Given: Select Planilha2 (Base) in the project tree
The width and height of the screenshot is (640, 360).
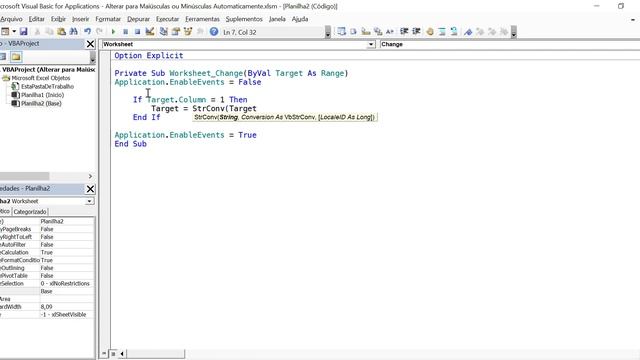Looking at the screenshot, I should (41, 104).
